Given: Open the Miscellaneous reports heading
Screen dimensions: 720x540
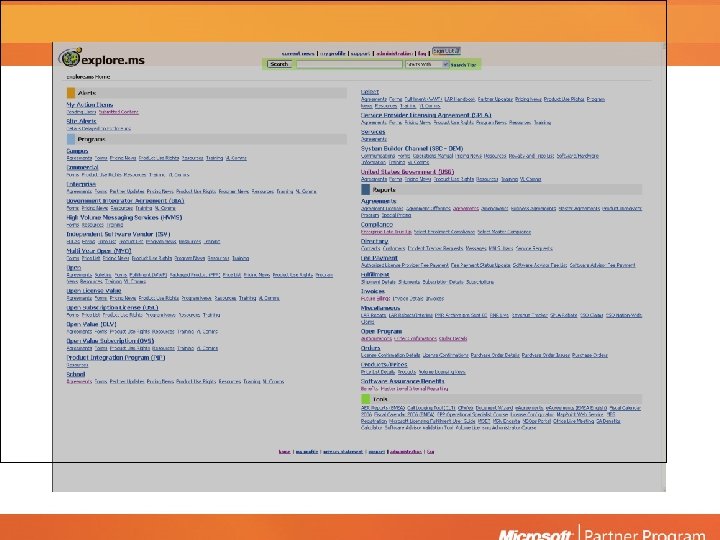Looking at the screenshot, I should (x=380, y=308).
